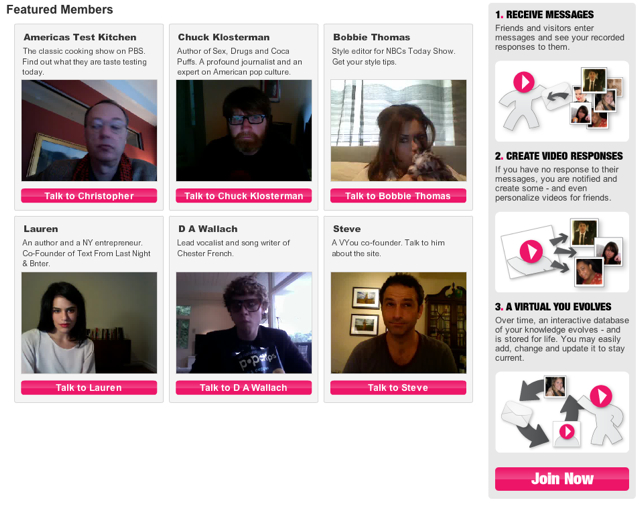Click the Talk to Christopher button

pos(89,196)
